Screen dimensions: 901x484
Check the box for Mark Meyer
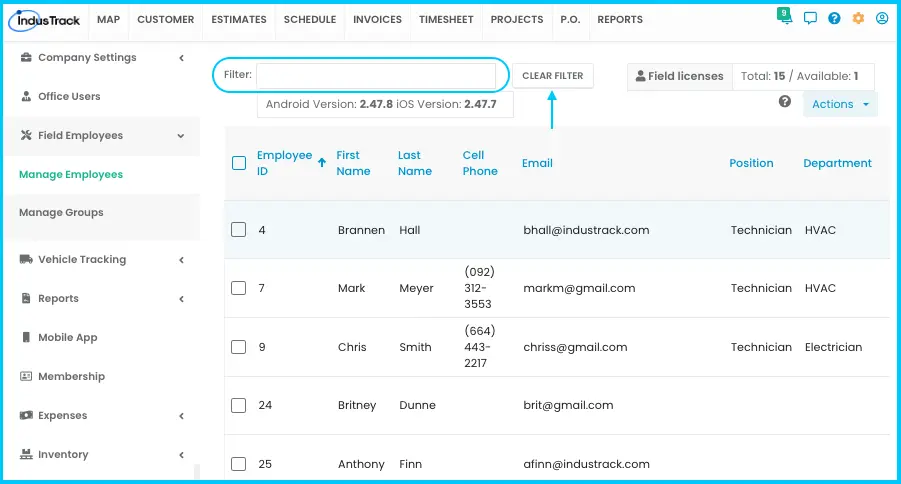[x=238, y=288]
